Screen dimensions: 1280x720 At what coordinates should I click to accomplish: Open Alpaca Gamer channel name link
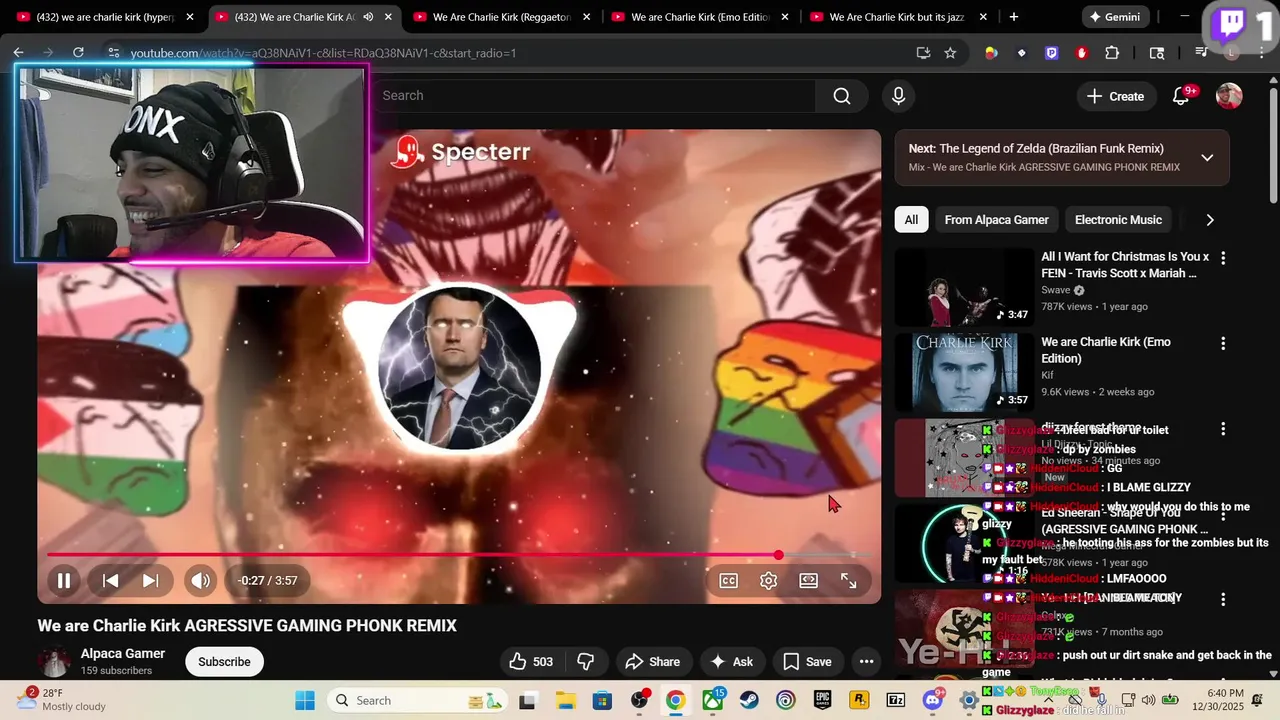123,654
